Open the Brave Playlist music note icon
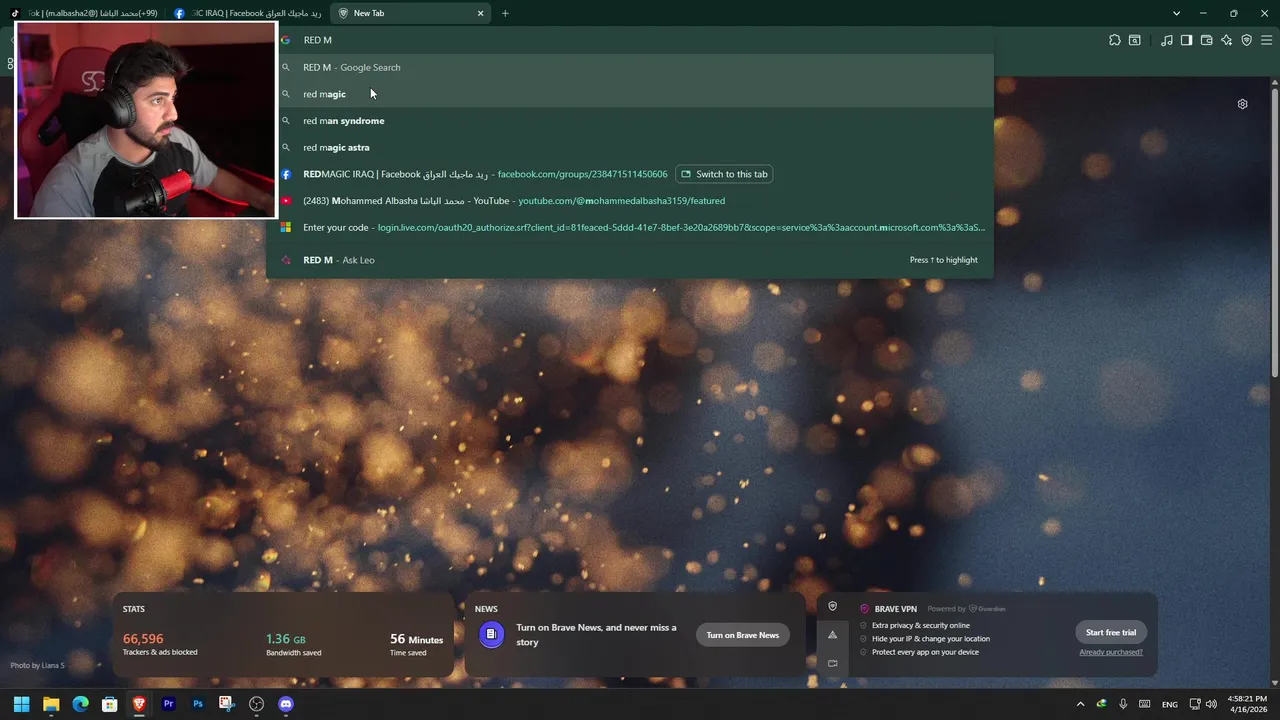 (1167, 40)
